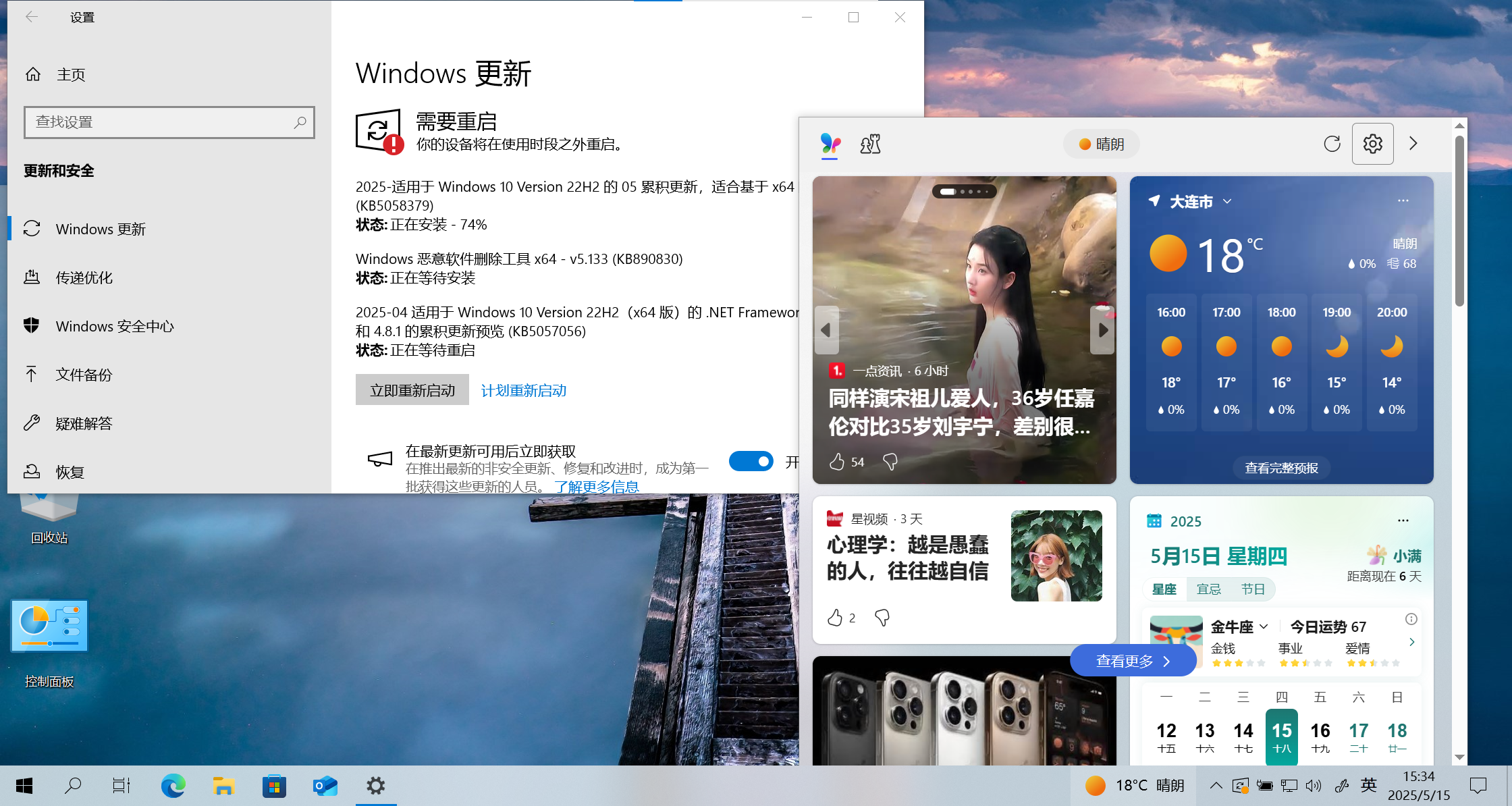Expand the 金牛座 zodiac dropdown
1512x806 pixels.
(x=1264, y=626)
